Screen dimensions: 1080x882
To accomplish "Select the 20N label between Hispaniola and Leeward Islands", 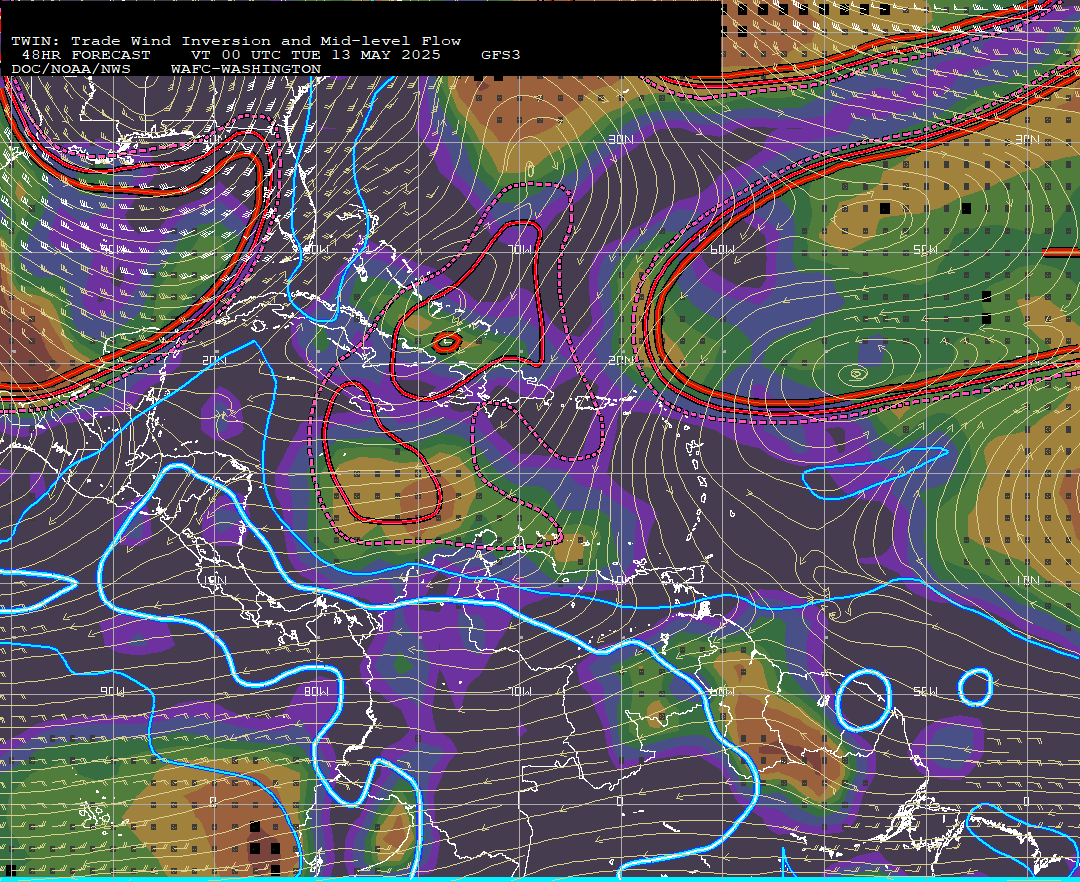I will (x=621, y=360).
